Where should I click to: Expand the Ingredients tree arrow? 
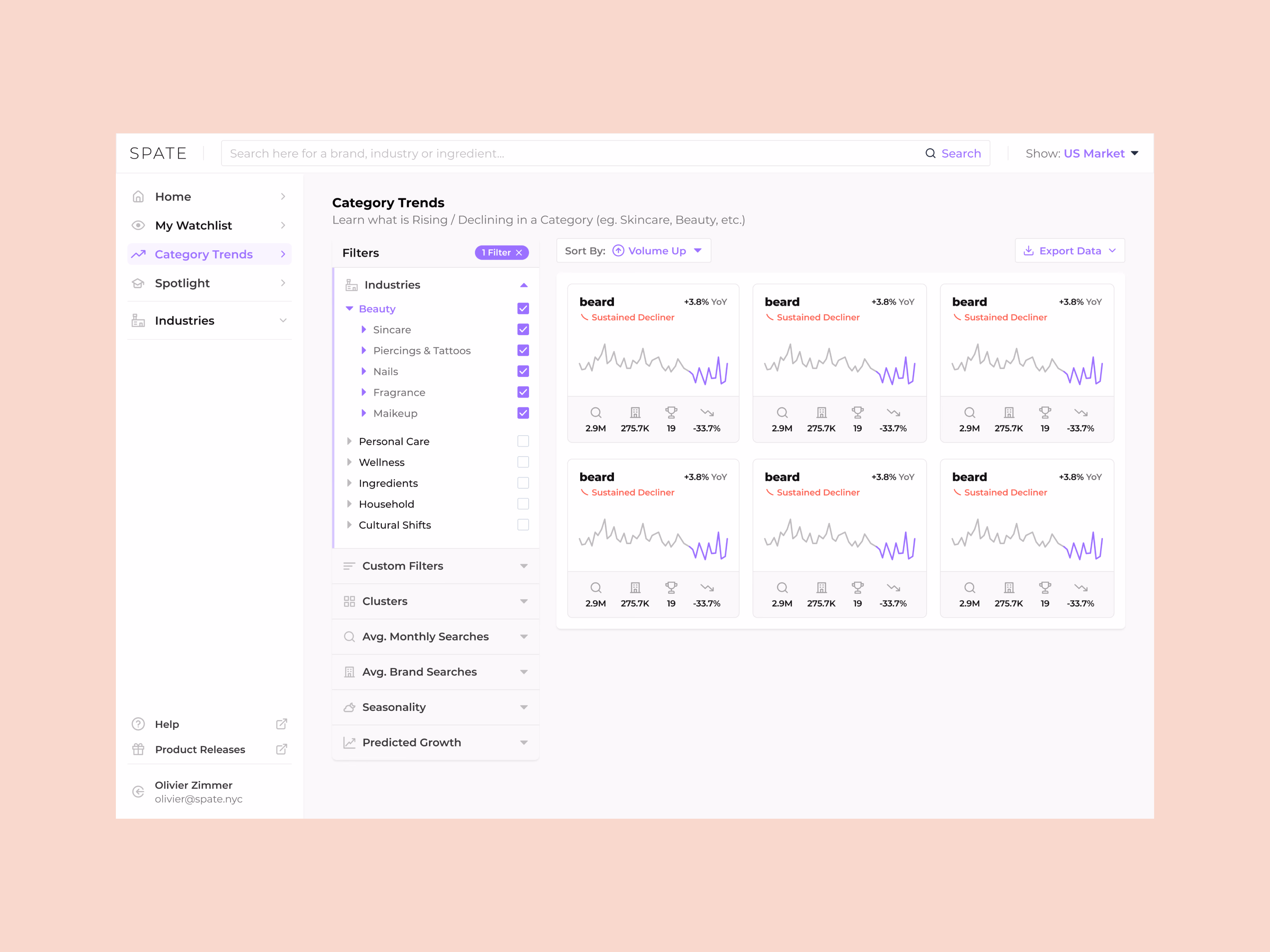[349, 483]
